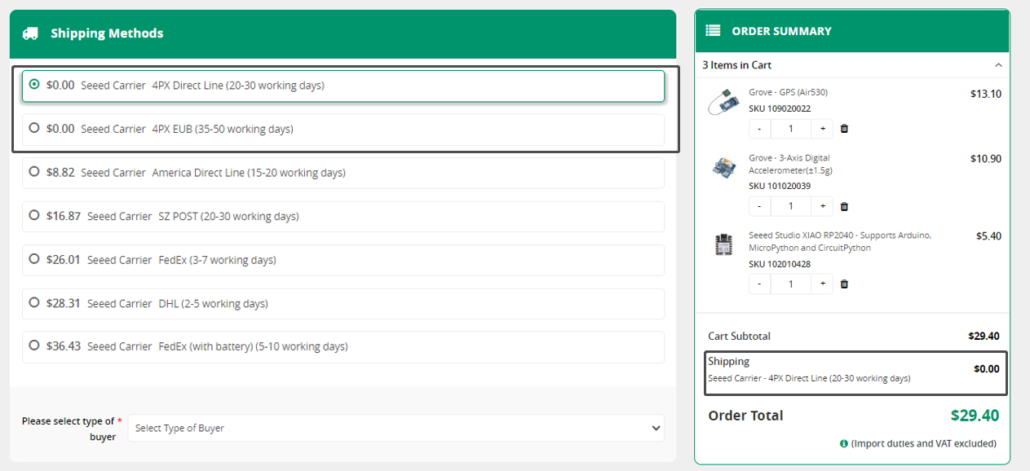Choose America Direct Line $8.82 shipping
Screen dimensions: 1030x471
click(35, 172)
